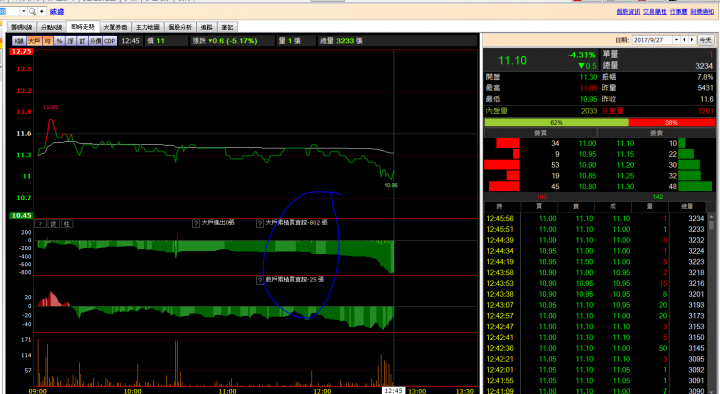This screenshot has width=720, height=394.
Task: Go to next date with right arrow
Action: (692, 40)
